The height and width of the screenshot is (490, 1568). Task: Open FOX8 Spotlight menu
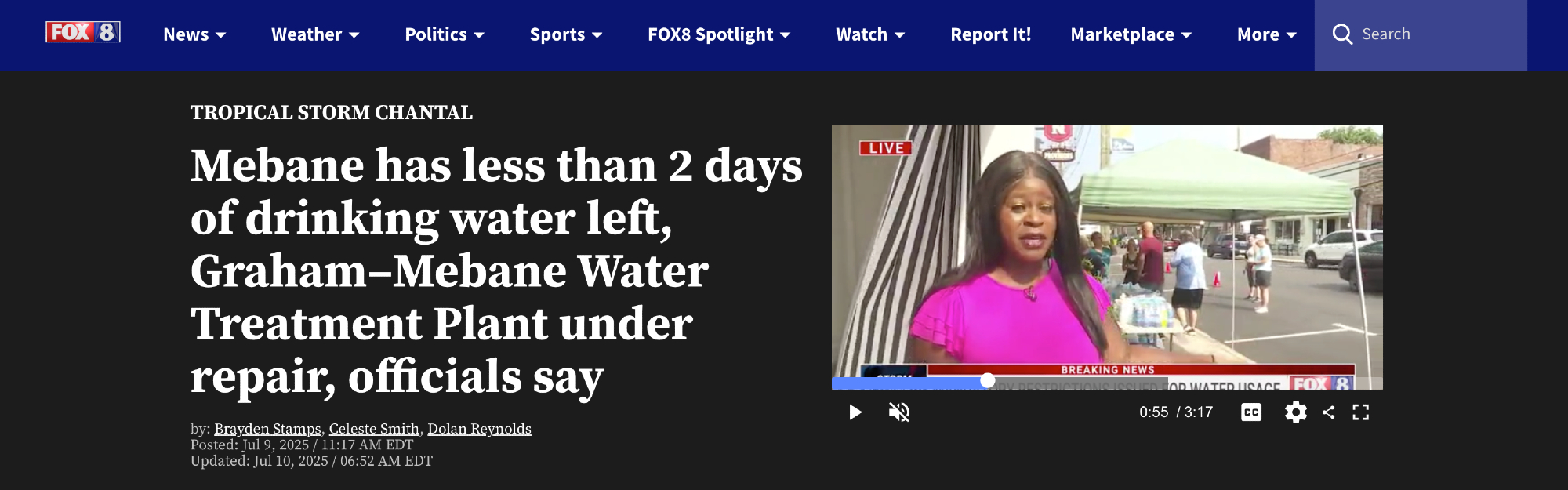719,34
